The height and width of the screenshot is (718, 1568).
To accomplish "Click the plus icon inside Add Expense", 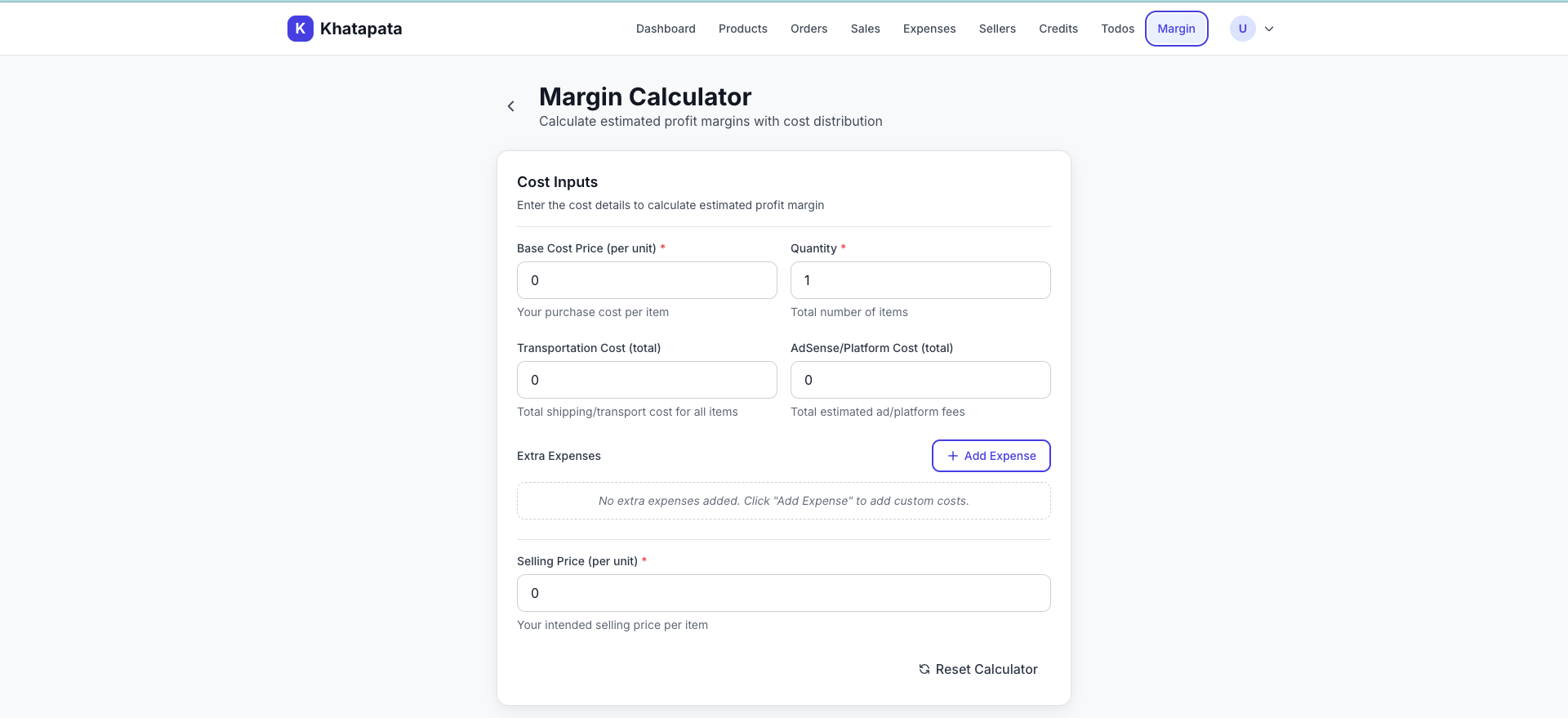I will click(953, 456).
